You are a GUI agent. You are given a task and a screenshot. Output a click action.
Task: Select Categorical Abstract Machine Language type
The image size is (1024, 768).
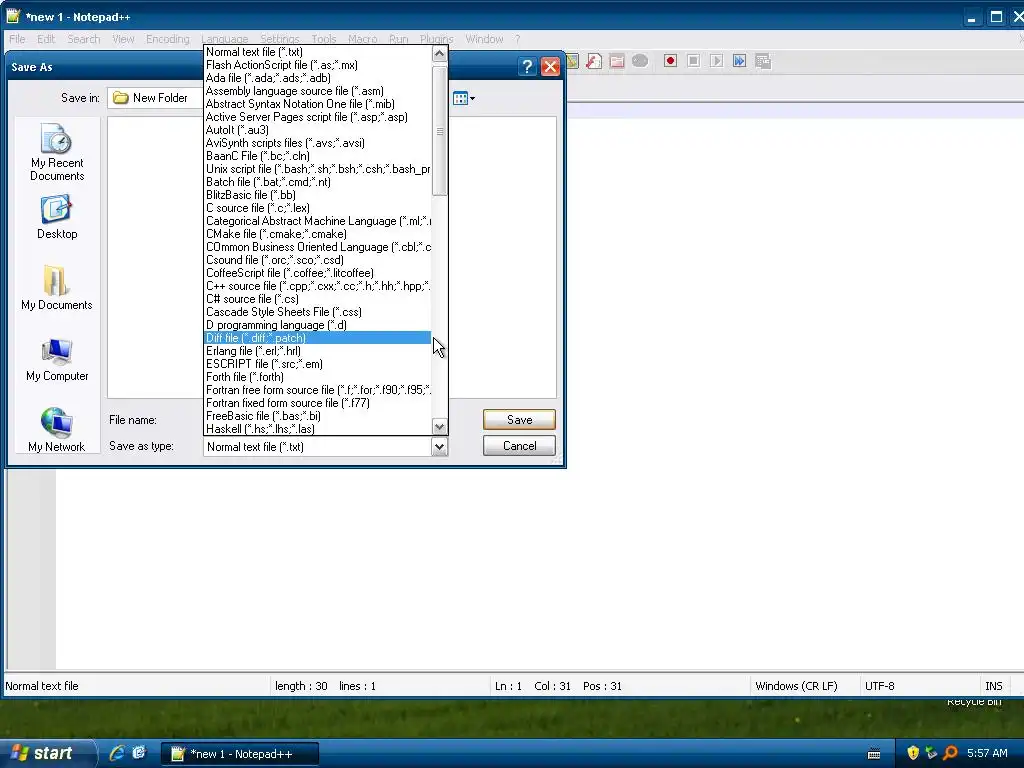pos(317,221)
